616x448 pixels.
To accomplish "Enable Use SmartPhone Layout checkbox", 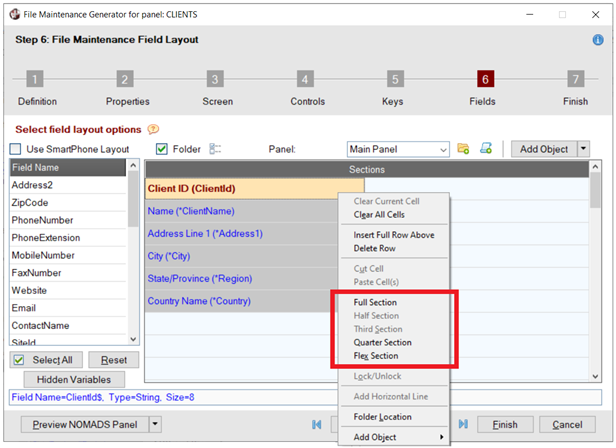I will point(17,150).
